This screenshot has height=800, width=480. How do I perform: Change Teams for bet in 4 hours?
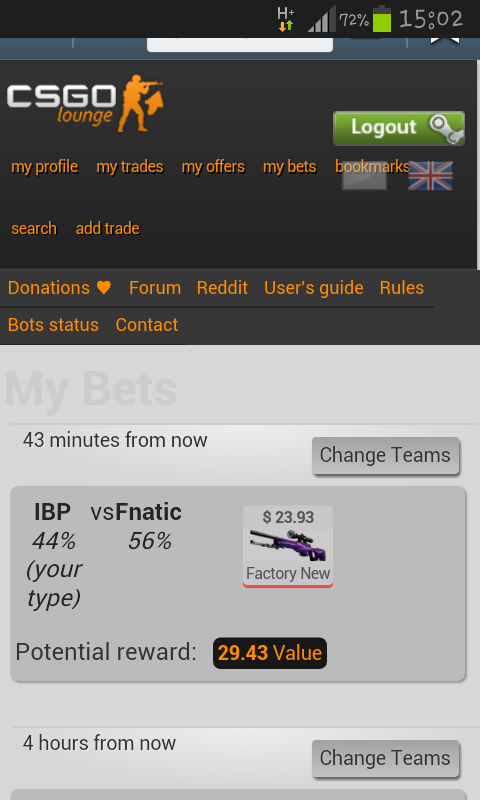coord(385,758)
